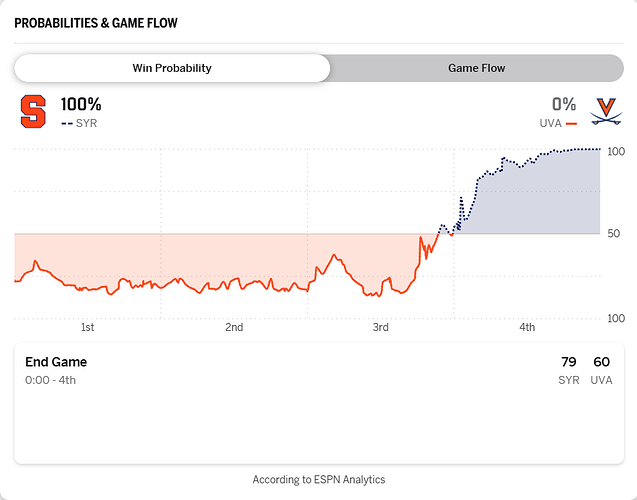Screen dimensions: 637x500
Task: Select the Win Probability tab
Action: tap(172, 68)
